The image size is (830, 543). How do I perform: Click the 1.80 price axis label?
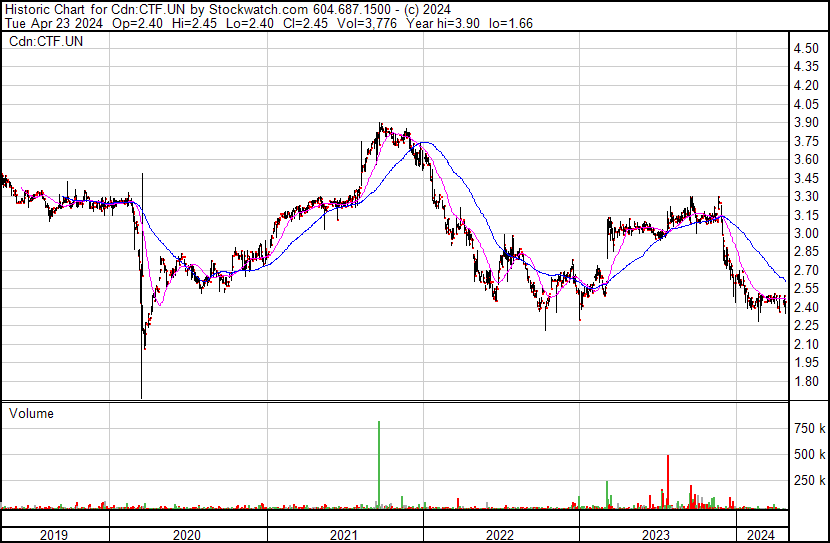(806, 381)
